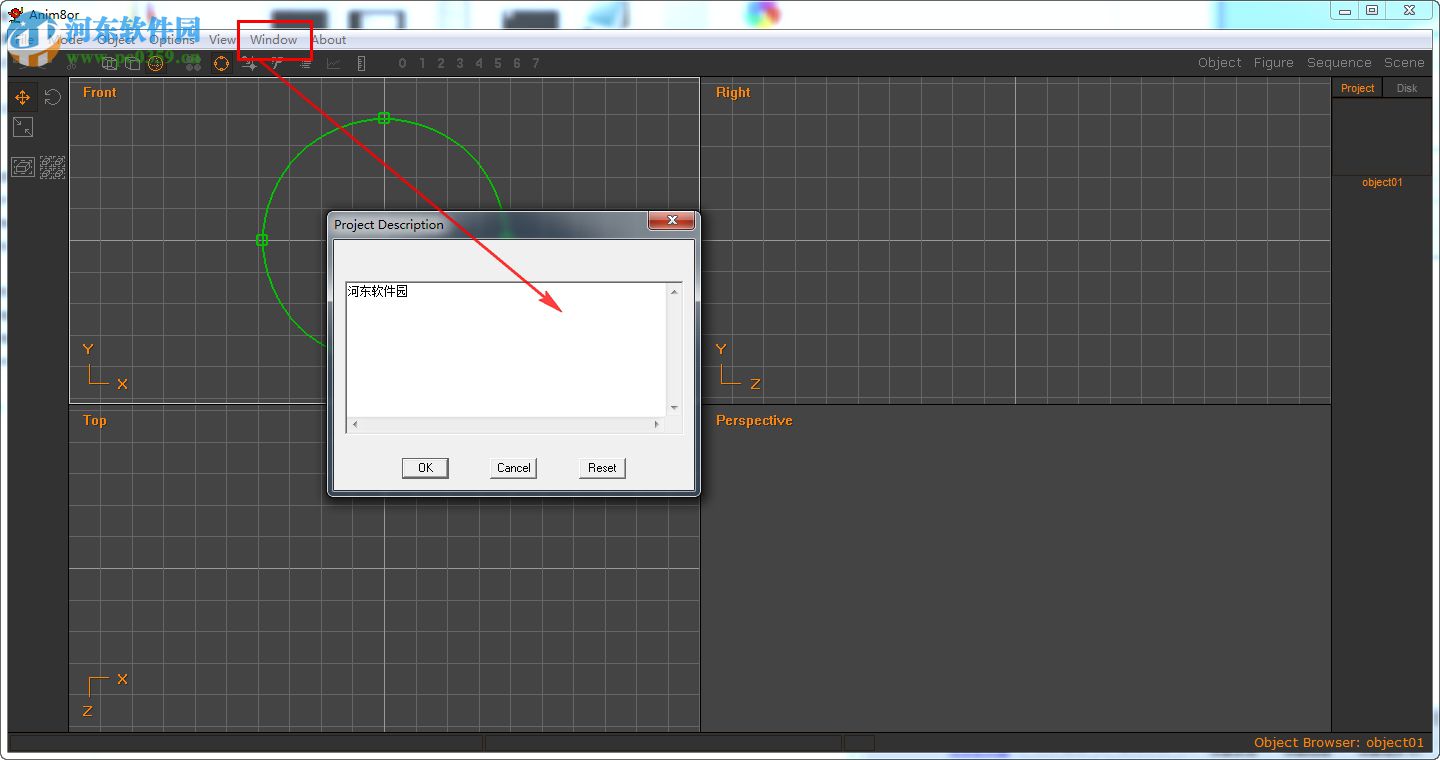Toggle the scissors cut icon
1440x760 pixels.
tap(276, 63)
